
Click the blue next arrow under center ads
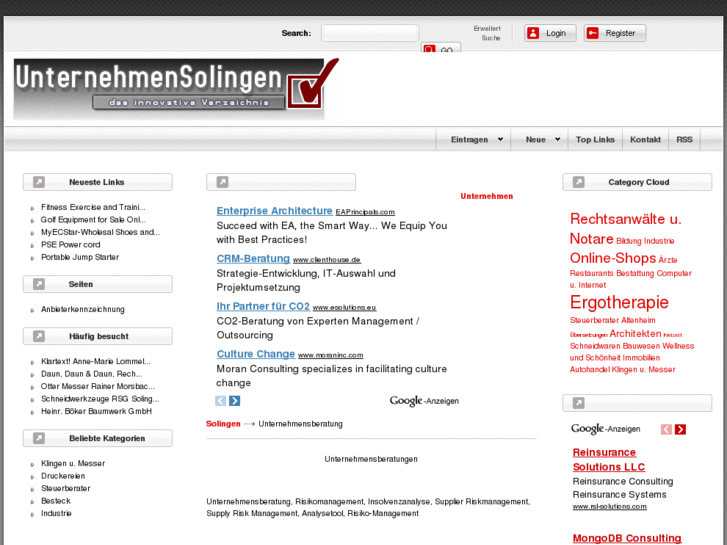(235, 401)
